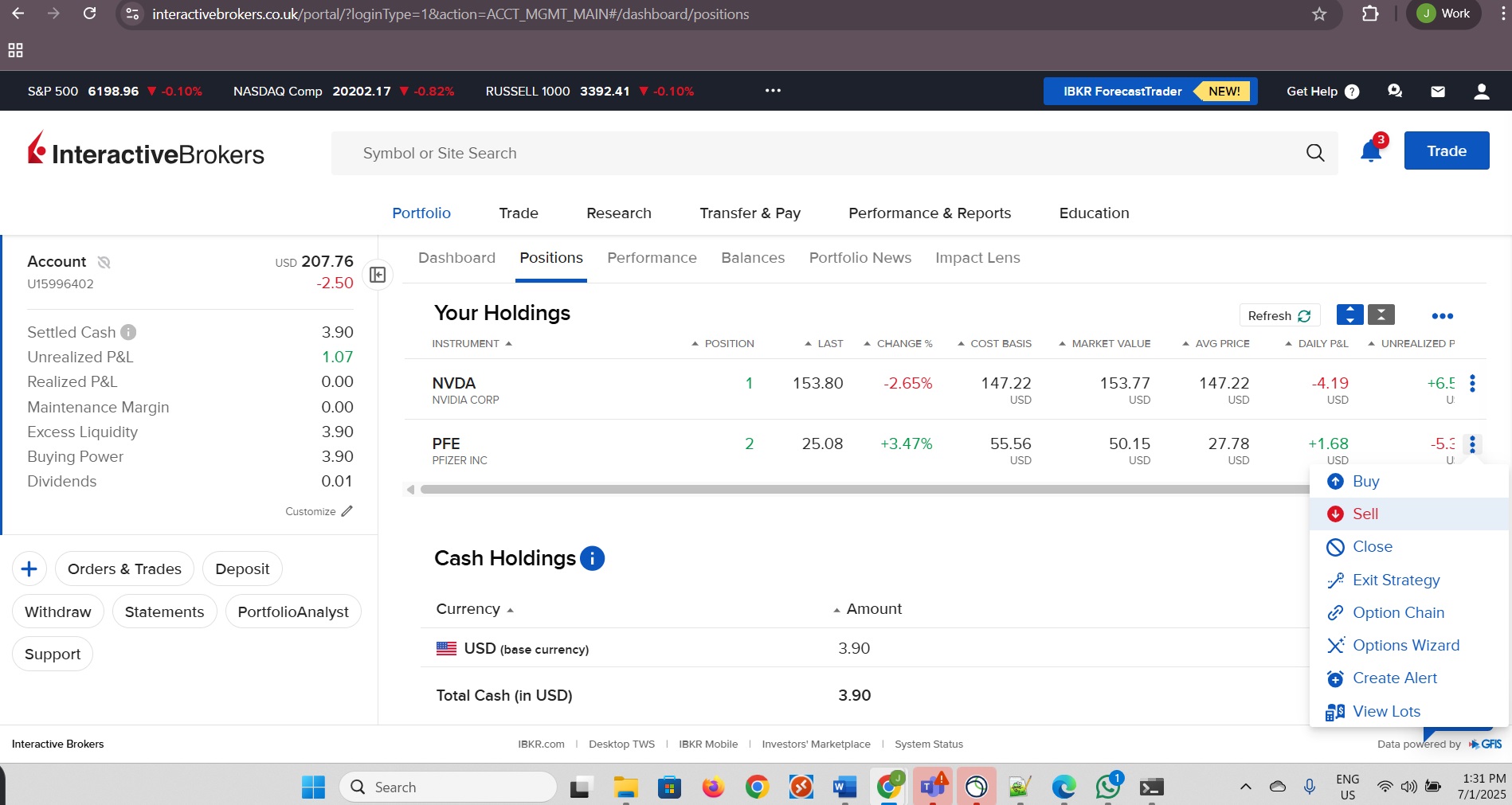Open Transfer & Pay menu
The image size is (1512, 805).
[750, 213]
